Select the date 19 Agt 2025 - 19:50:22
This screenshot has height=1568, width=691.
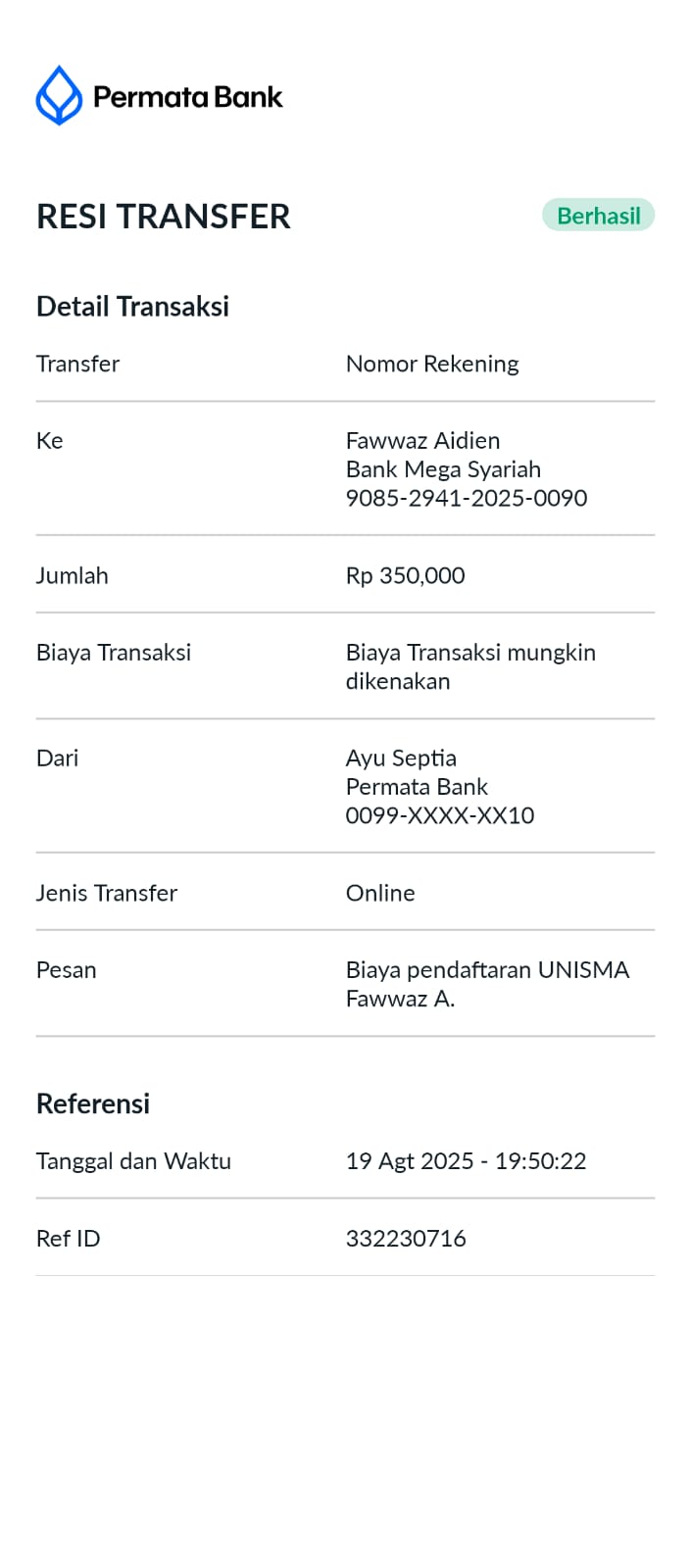[x=466, y=1161]
